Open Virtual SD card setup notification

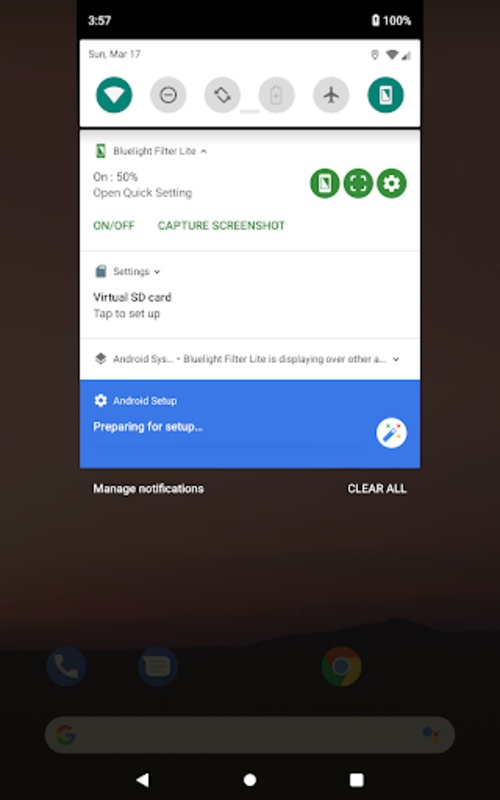[x=250, y=305]
